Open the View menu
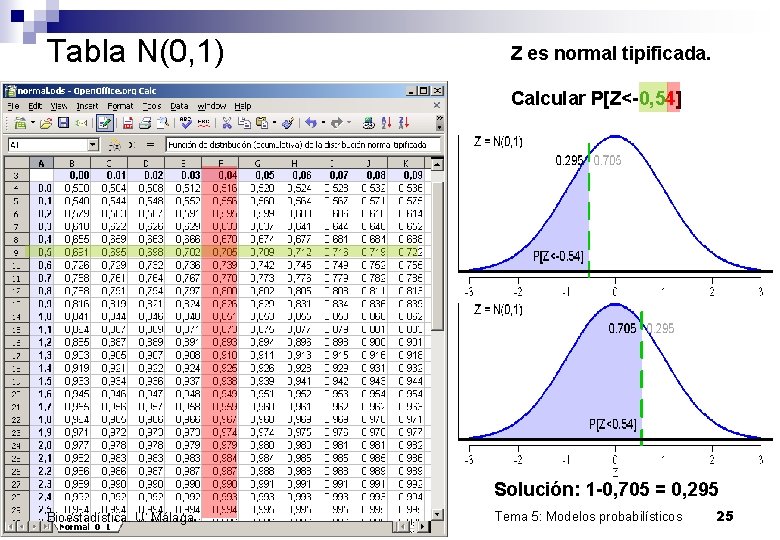780x540 pixels. point(59,106)
